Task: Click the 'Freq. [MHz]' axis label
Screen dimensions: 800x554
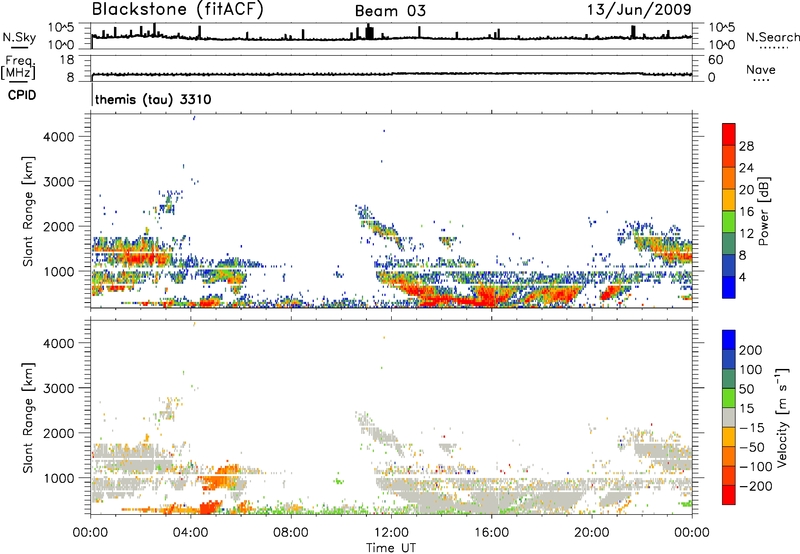Action: coord(19,67)
